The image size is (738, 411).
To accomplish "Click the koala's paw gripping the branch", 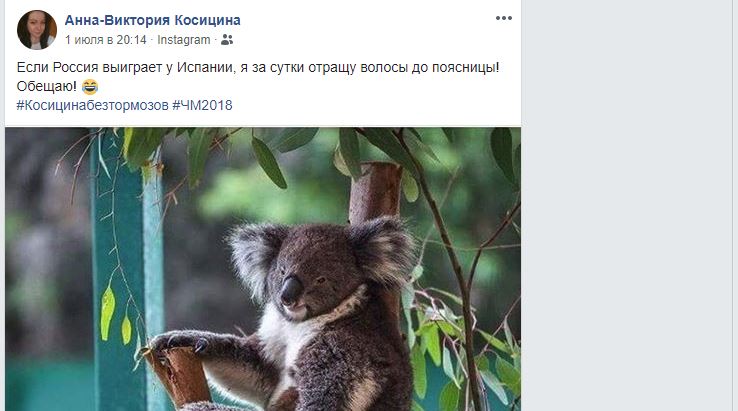I will pyautogui.click(x=180, y=342).
